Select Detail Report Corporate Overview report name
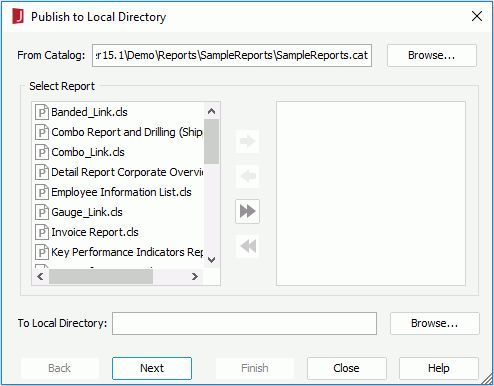 point(127,172)
